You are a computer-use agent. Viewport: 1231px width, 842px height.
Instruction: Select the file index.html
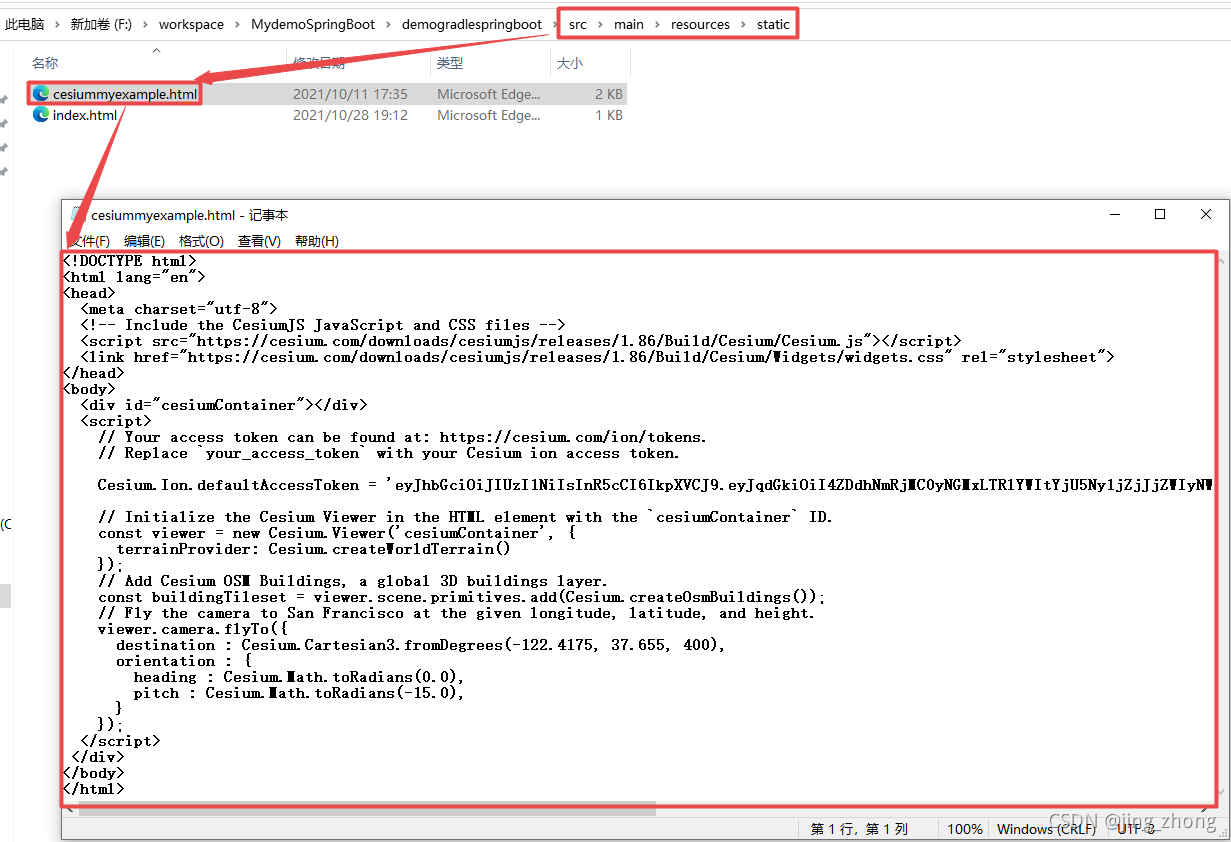pos(85,115)
